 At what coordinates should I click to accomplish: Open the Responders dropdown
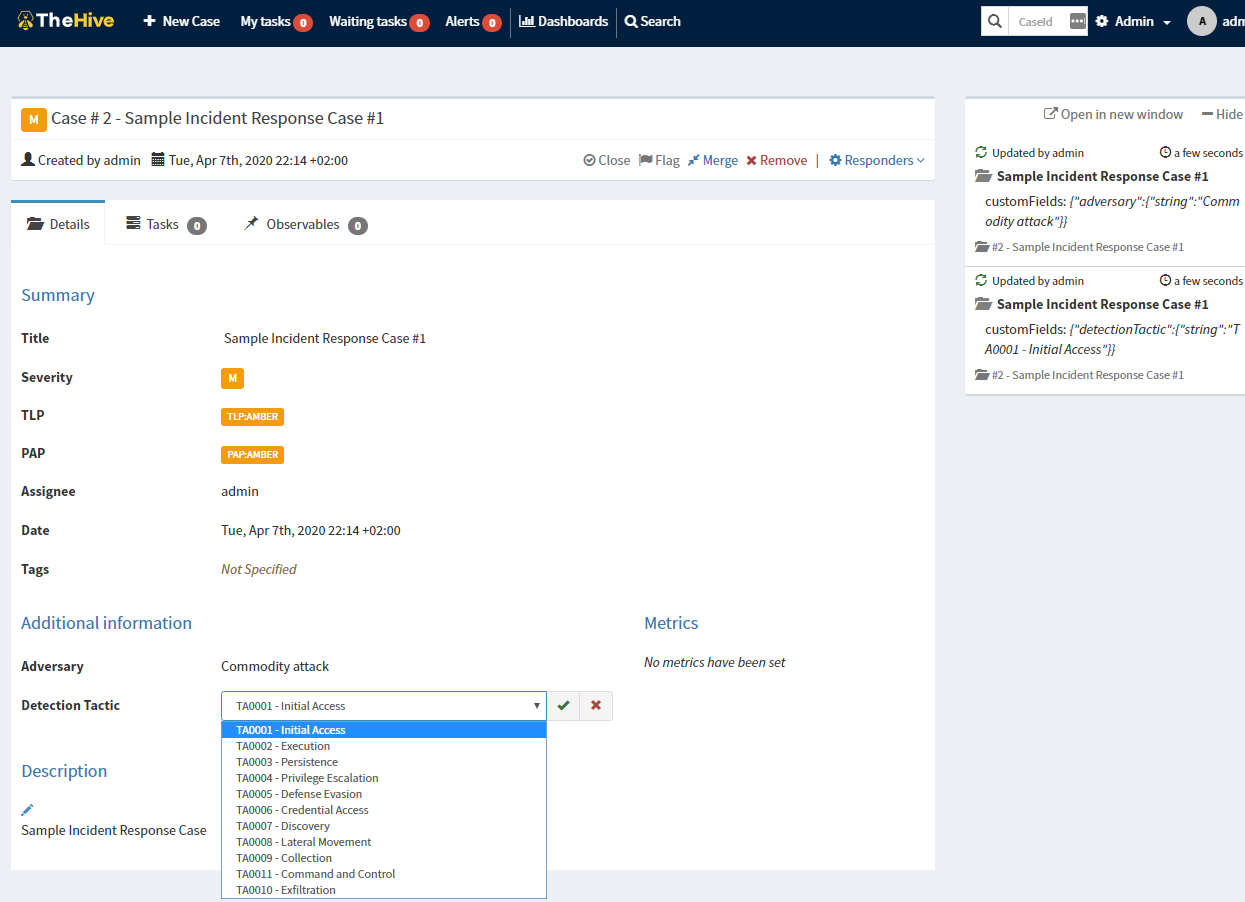pos(875,159)
